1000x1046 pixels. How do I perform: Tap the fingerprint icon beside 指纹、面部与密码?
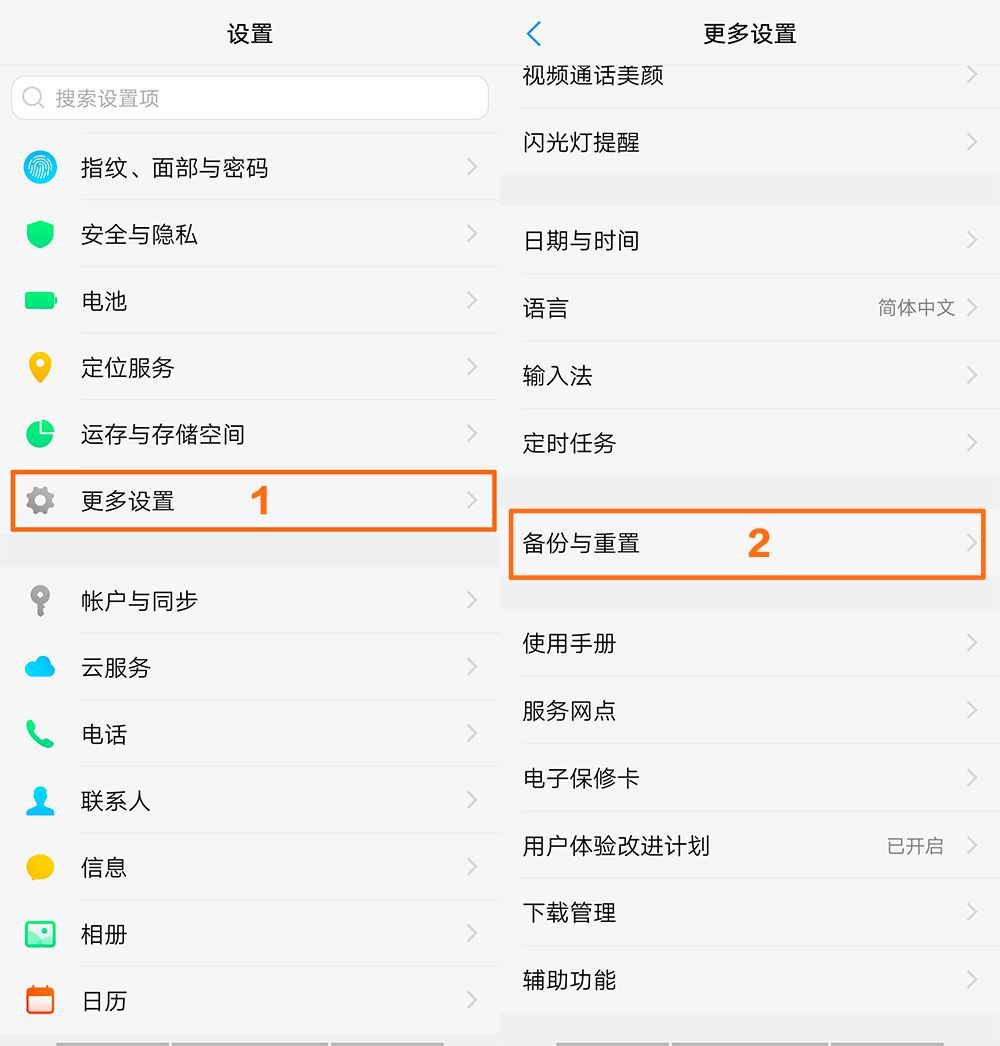coord(38,167)
